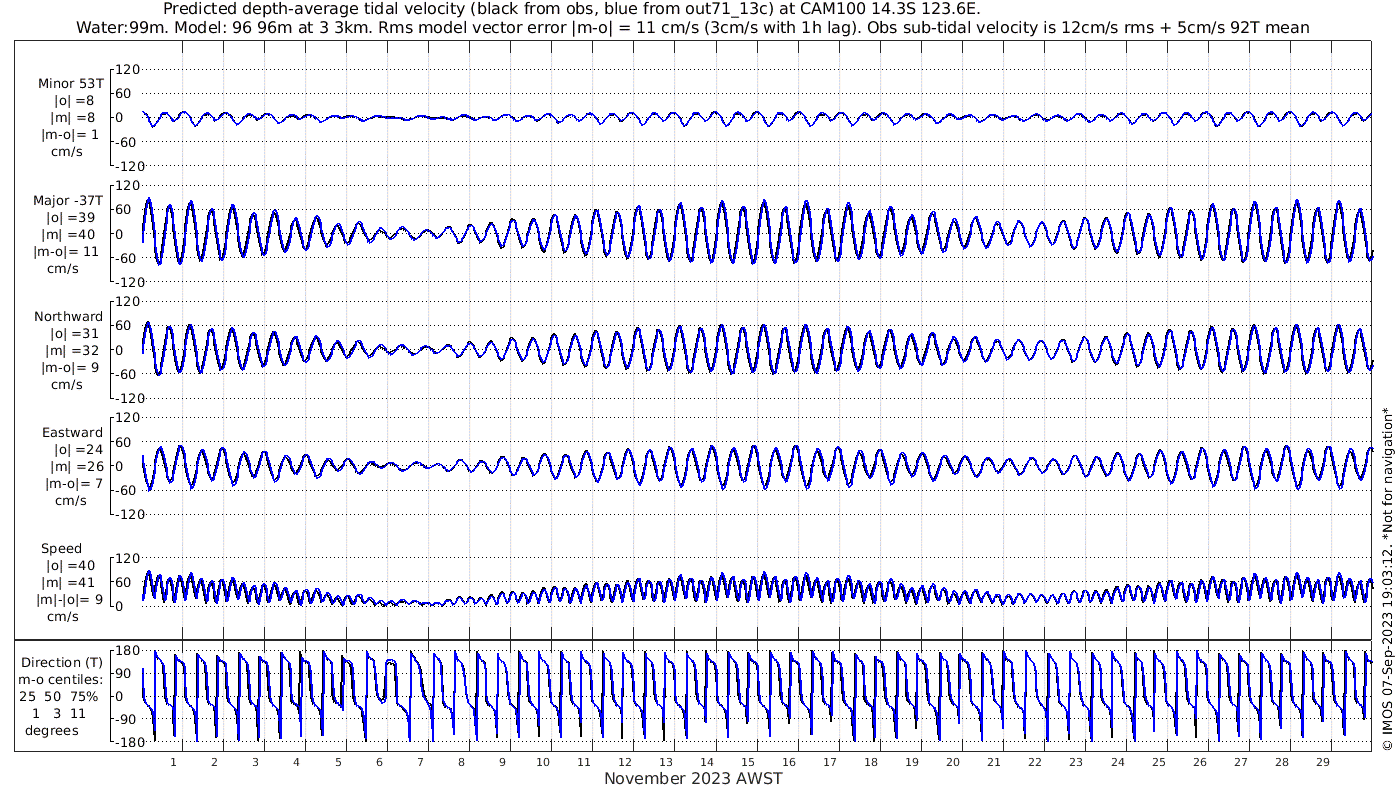The width and height of the screenshot is (1400, 800).
Task: Click day 29 tick label on x-axis
Action: click(1322, 762)
